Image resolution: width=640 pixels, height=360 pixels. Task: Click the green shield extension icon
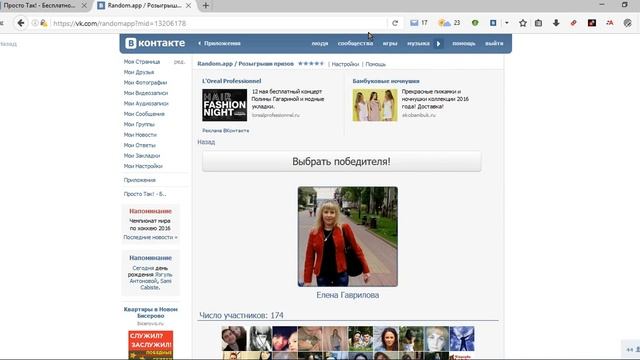pyautogui.click(x=475, y=23)
